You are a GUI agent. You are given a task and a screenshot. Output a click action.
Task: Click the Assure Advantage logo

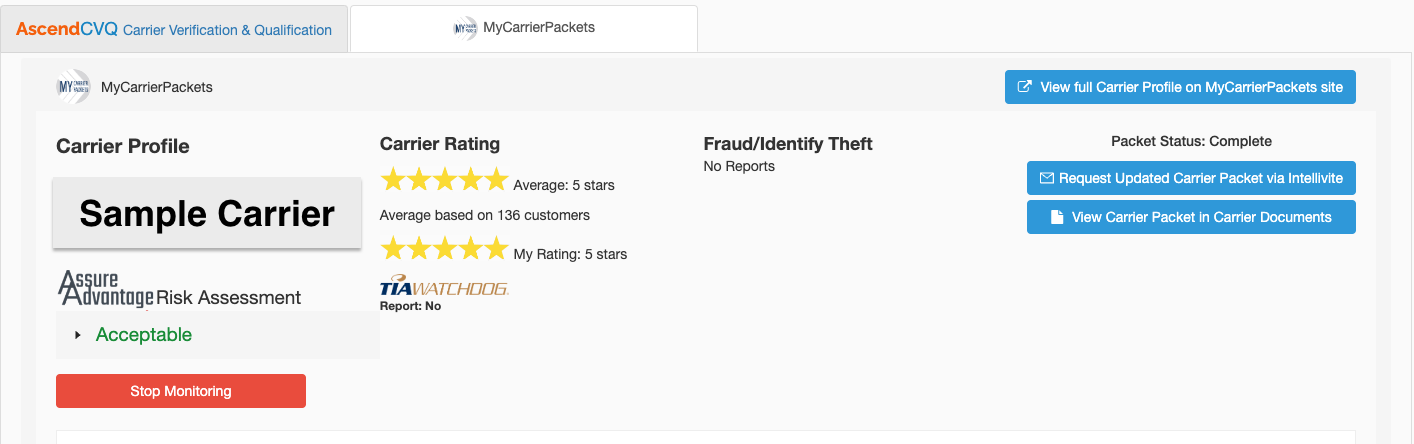click(x=106, y=288)
